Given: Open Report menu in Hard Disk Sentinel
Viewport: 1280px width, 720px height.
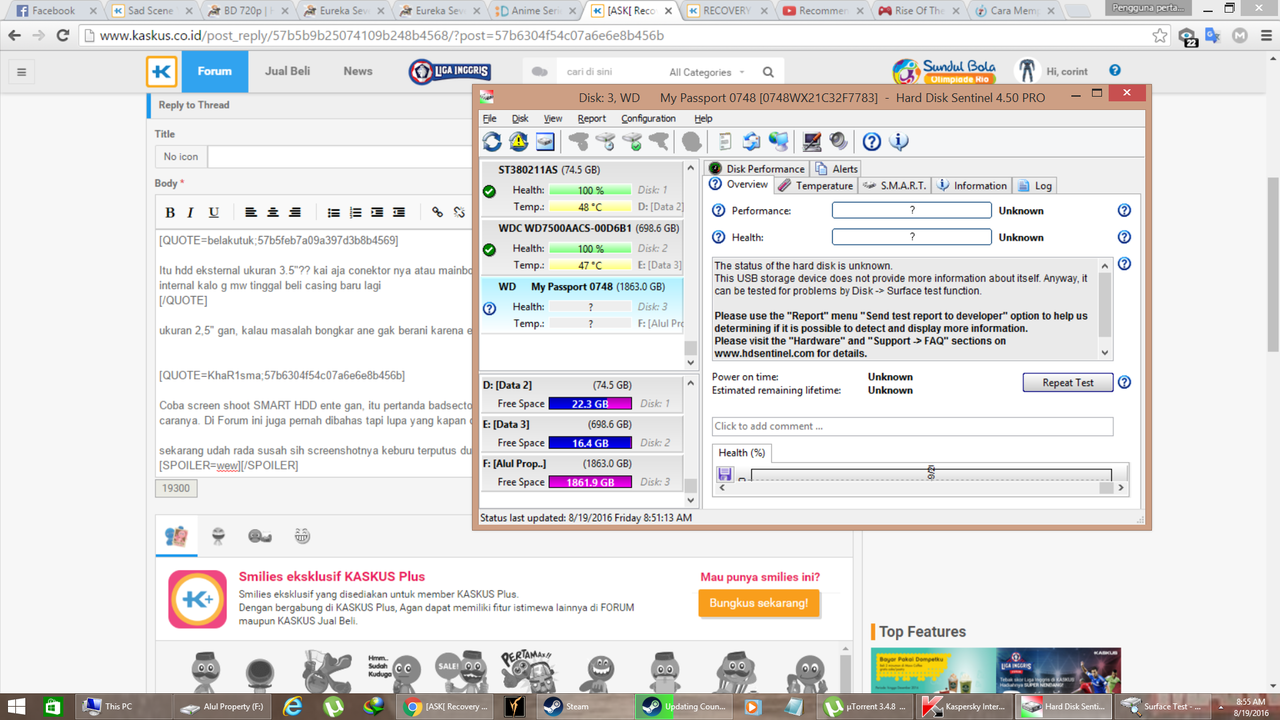Looking at the screenshot, I should [591, 118].
